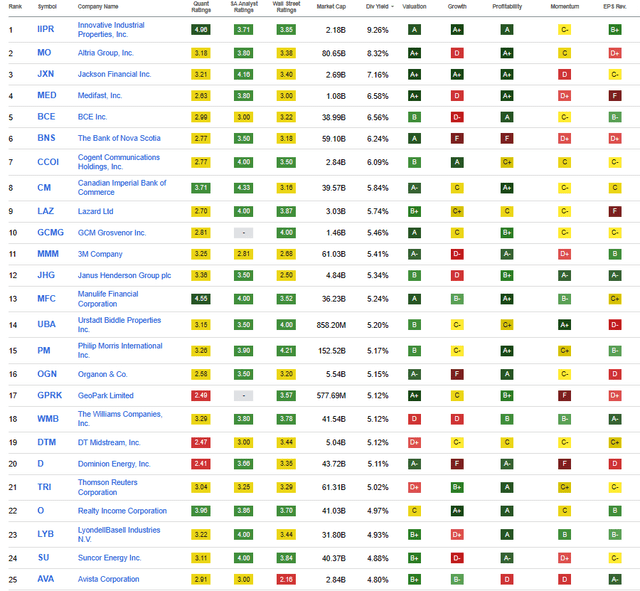
Task: Open the CCOI ticker symbol link
Action: pos(48,162)
